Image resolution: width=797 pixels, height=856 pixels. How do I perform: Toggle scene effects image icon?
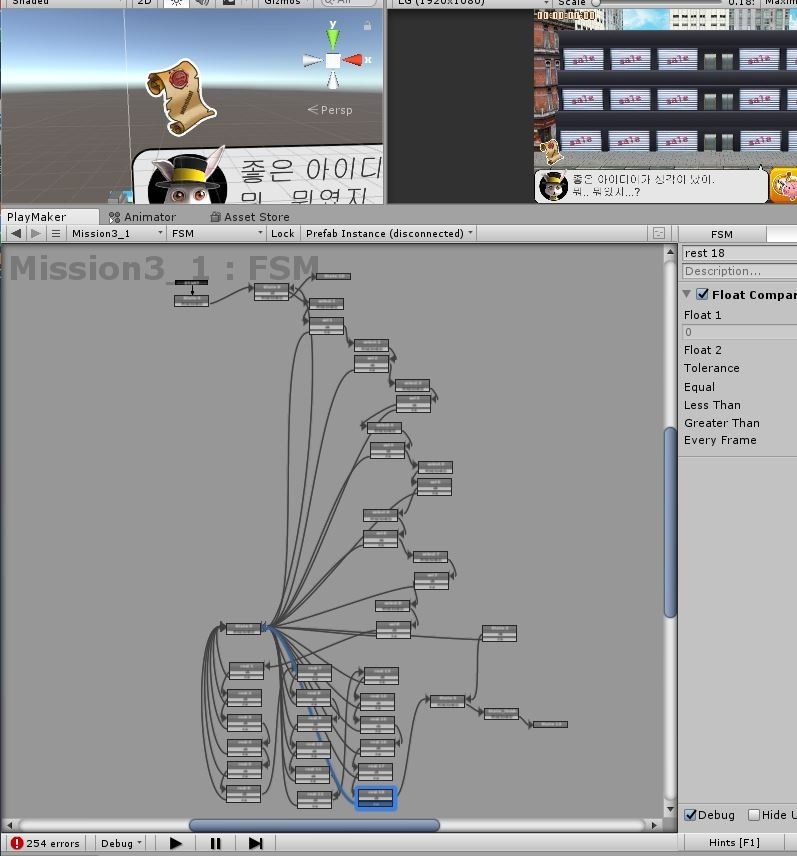(229, 2)
